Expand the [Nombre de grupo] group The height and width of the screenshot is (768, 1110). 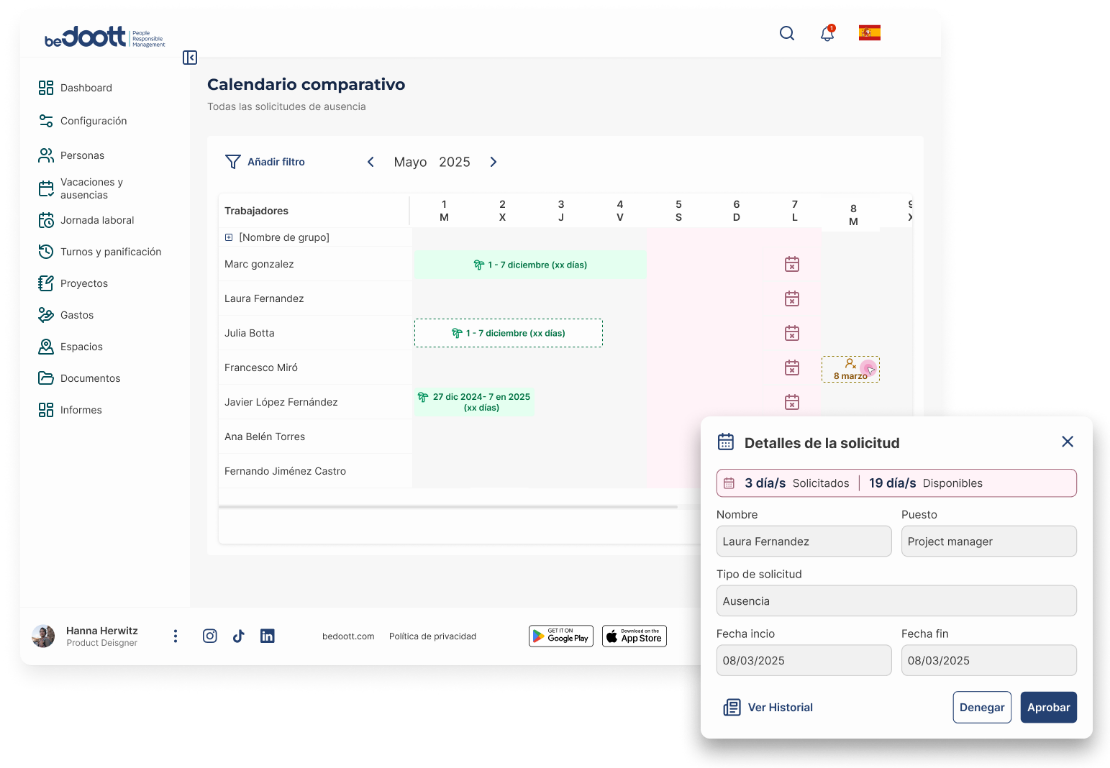tap(229, 238)
